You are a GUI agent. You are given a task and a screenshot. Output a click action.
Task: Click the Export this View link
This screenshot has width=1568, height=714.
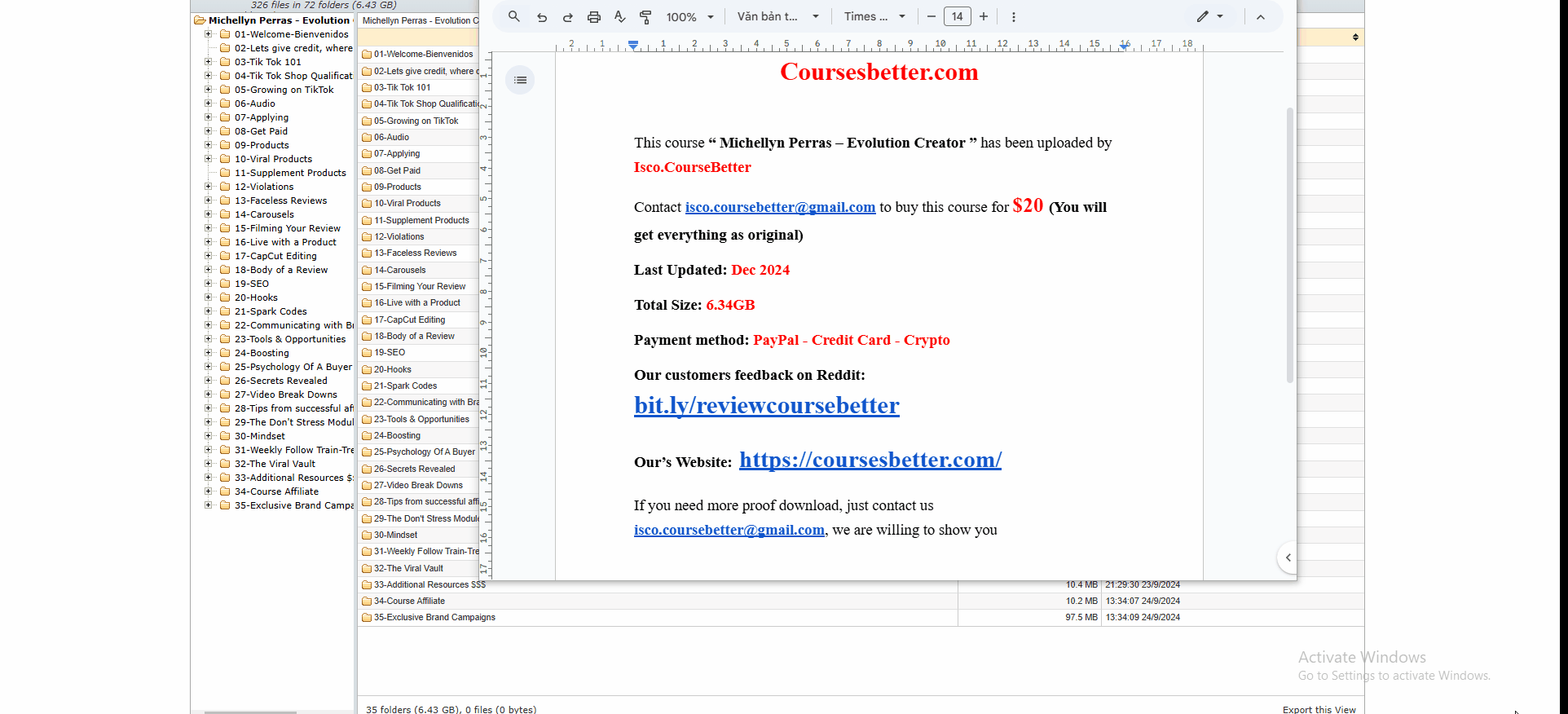click(x=1319, y=709)
